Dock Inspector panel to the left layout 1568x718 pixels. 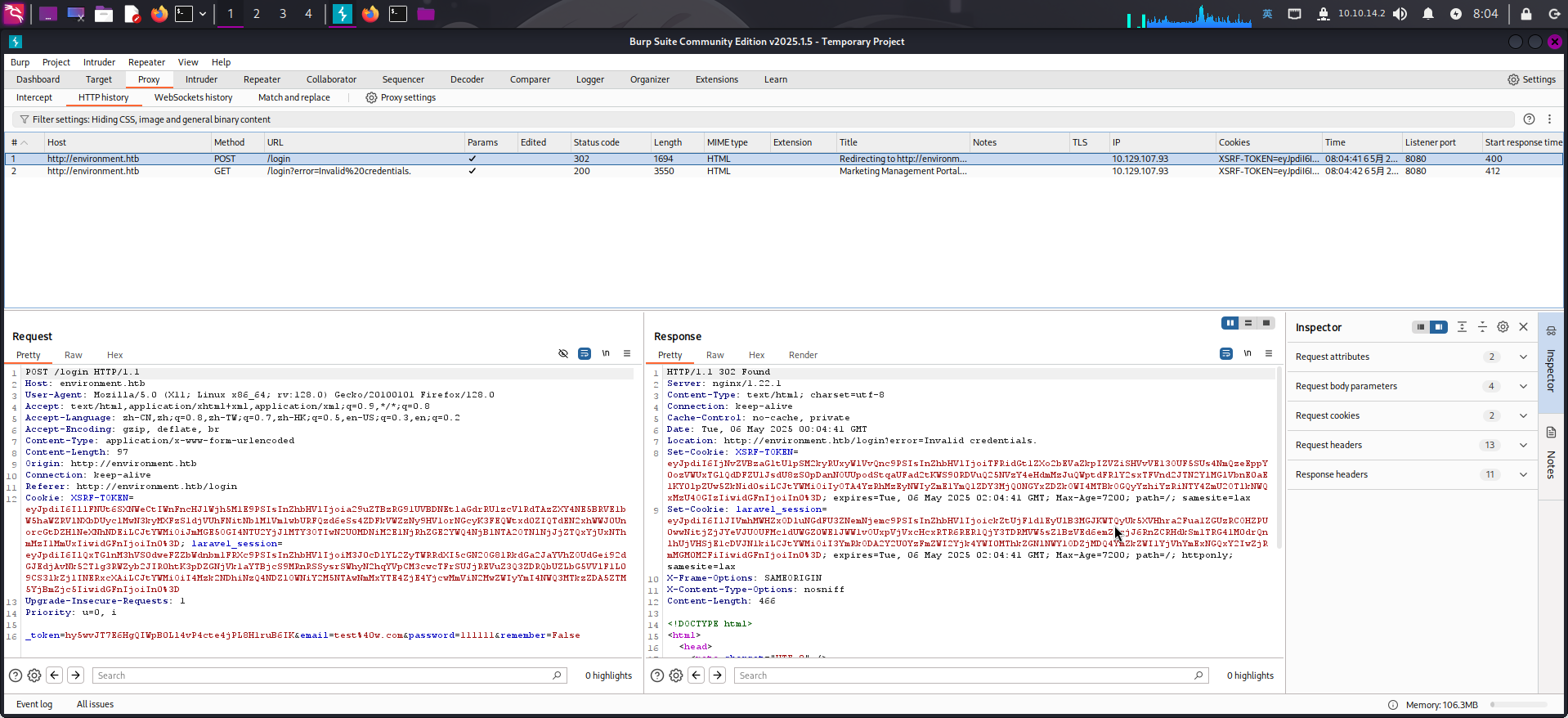click(1421, 327)
